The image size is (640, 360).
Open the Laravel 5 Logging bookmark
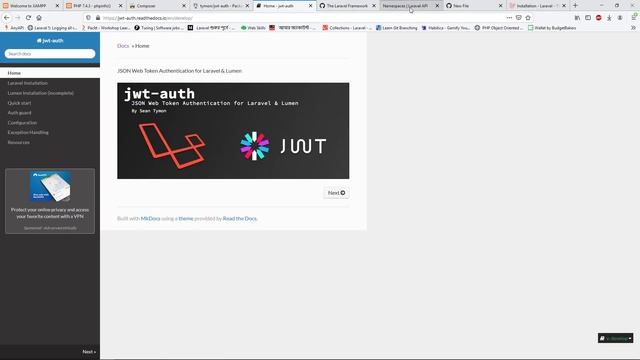click(52, 28)
